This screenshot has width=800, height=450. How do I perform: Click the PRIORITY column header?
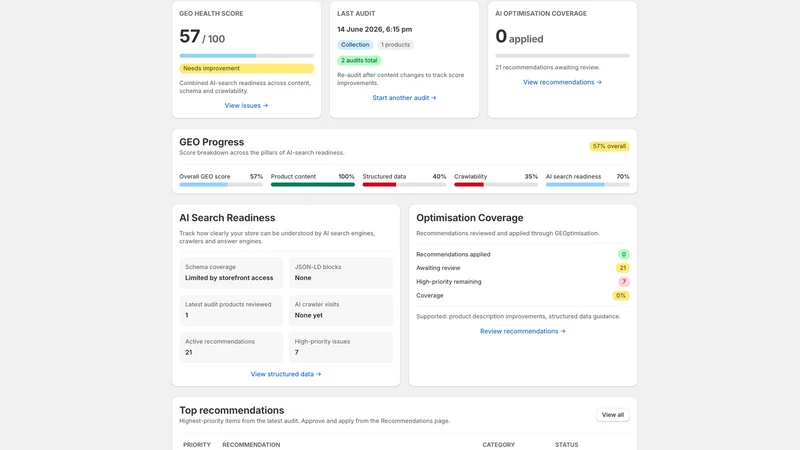197,445
